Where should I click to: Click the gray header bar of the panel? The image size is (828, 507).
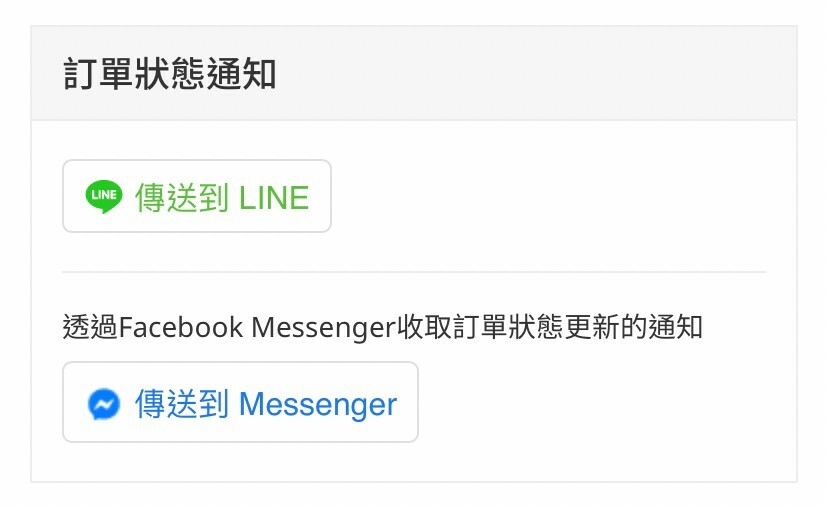point(414,73)
